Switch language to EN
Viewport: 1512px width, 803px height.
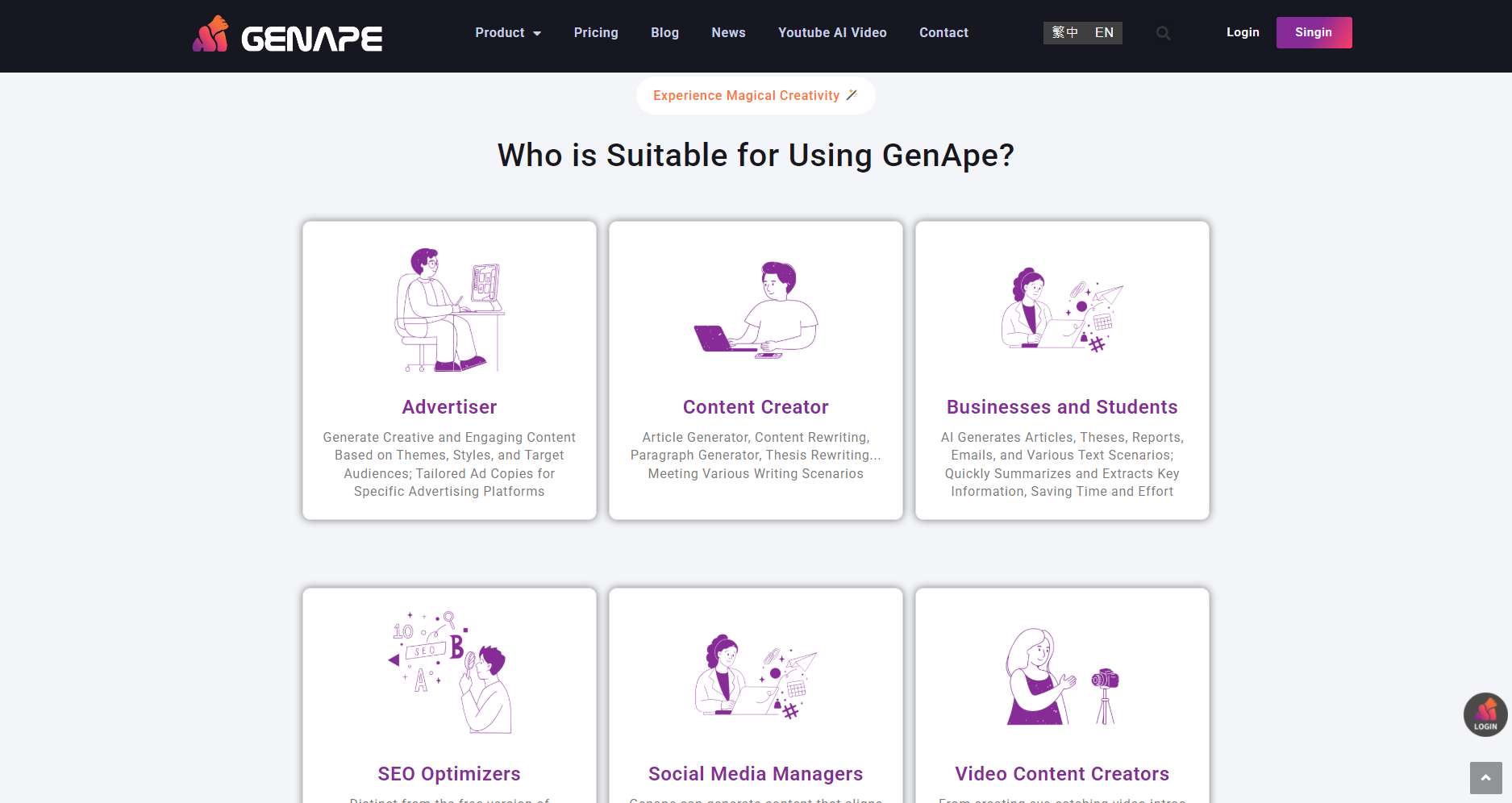[1104, 33]
